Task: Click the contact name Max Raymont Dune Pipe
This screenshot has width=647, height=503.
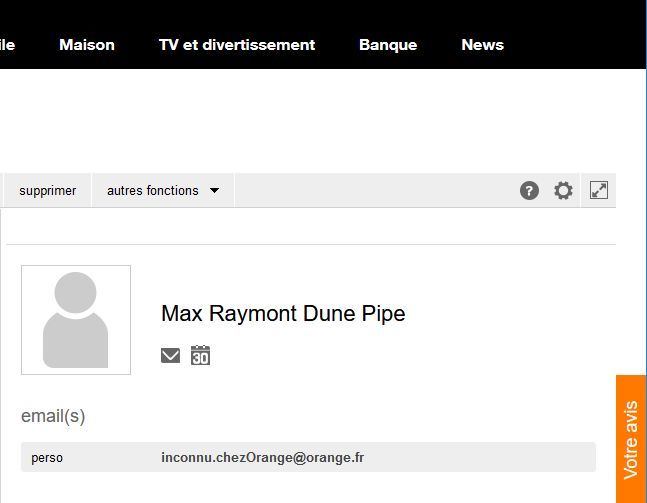Action: coord(283,313)
